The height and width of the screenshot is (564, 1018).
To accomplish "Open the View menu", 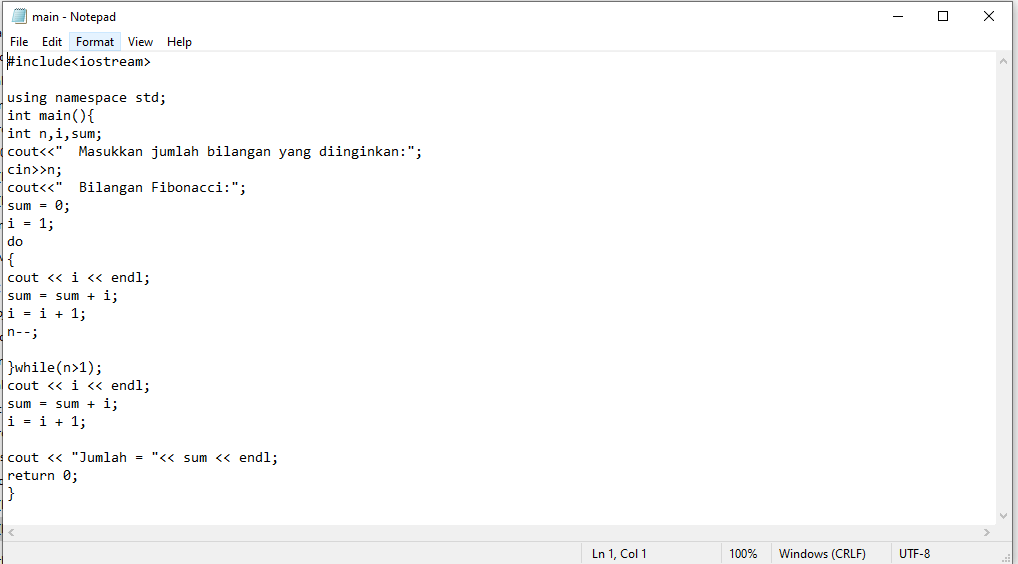I will click(x=141, y=42).
